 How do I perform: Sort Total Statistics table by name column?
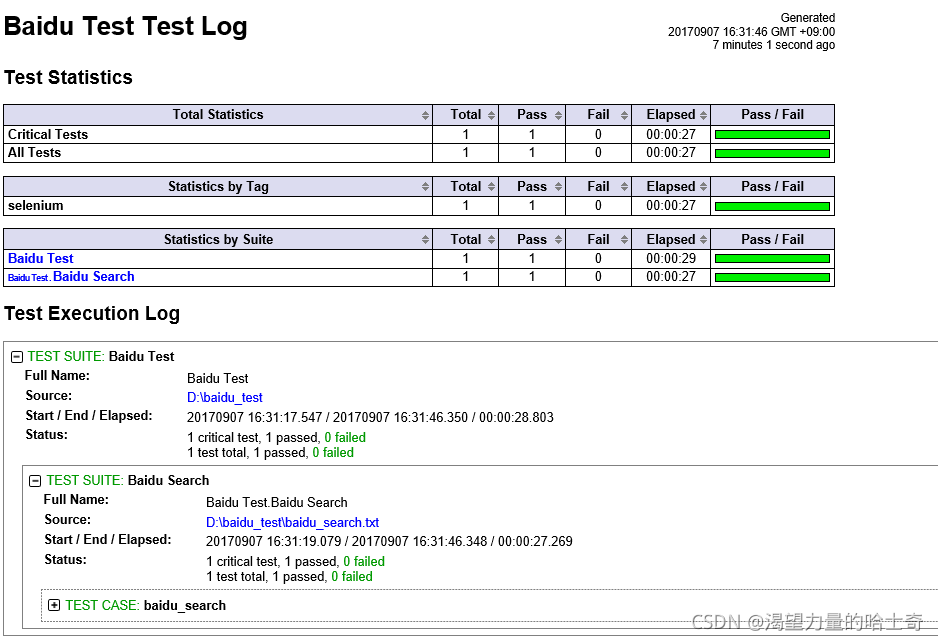click(425, 115)
